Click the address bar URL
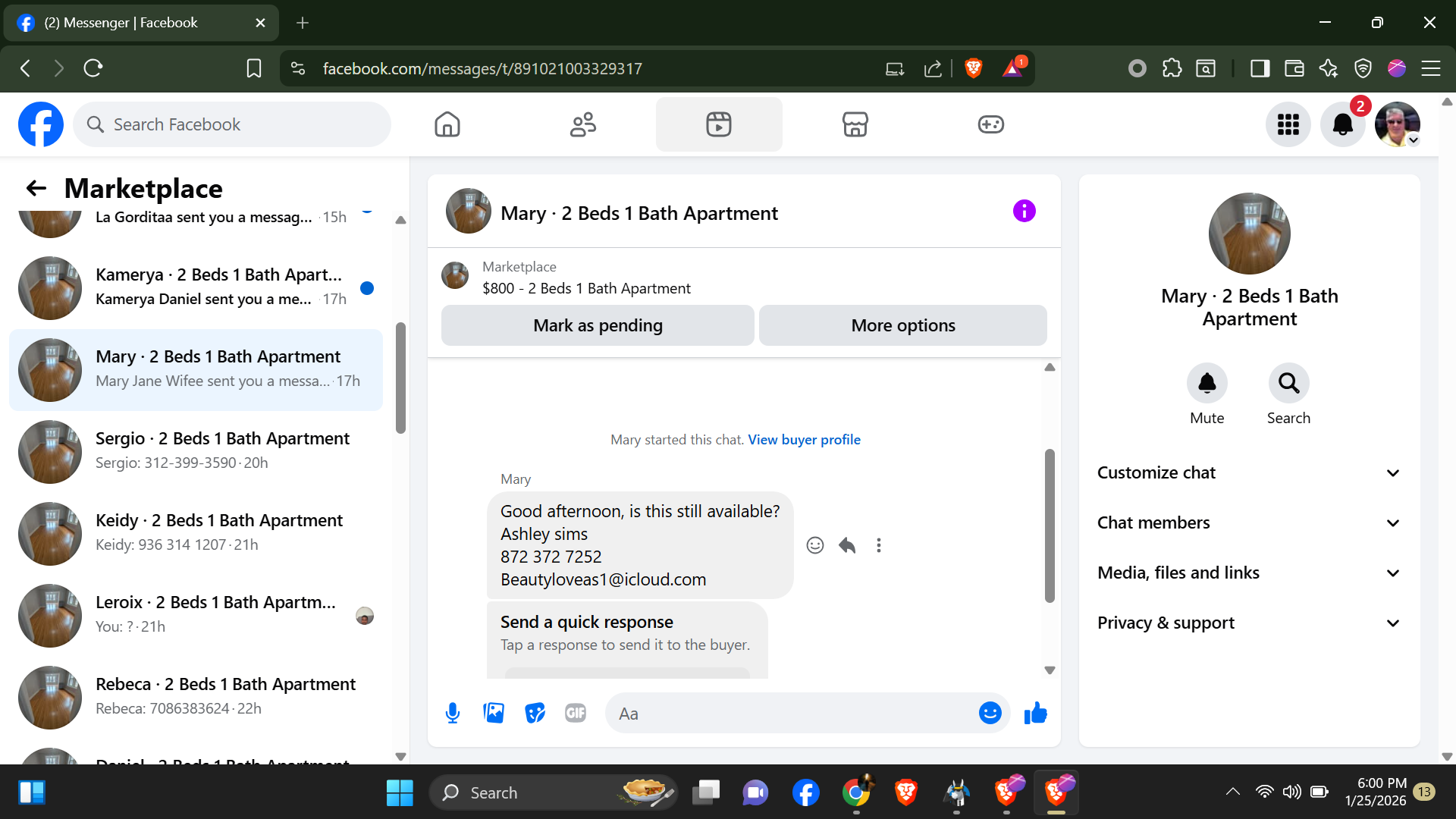 (482, 68)
